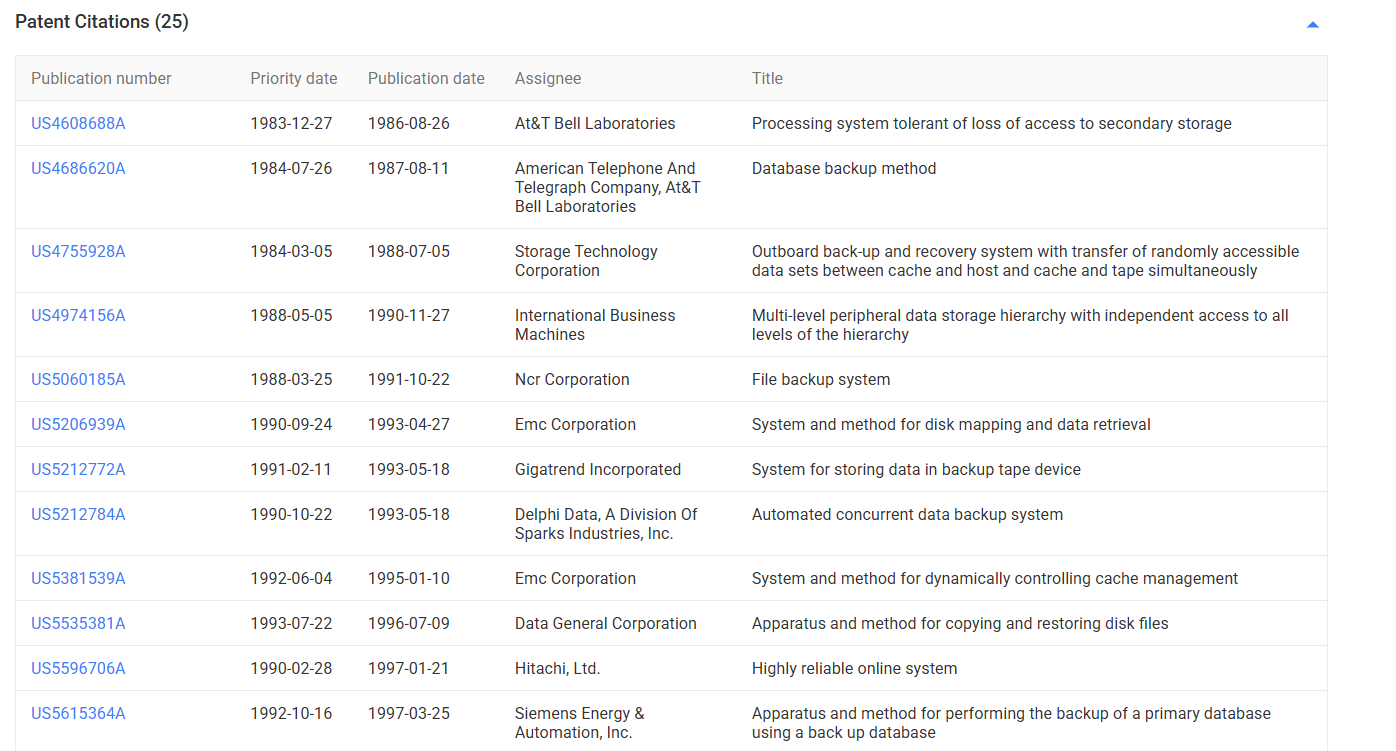Sort by the Publication date column
This screenshot has height=751, width=1396.
tap(426, 78)
